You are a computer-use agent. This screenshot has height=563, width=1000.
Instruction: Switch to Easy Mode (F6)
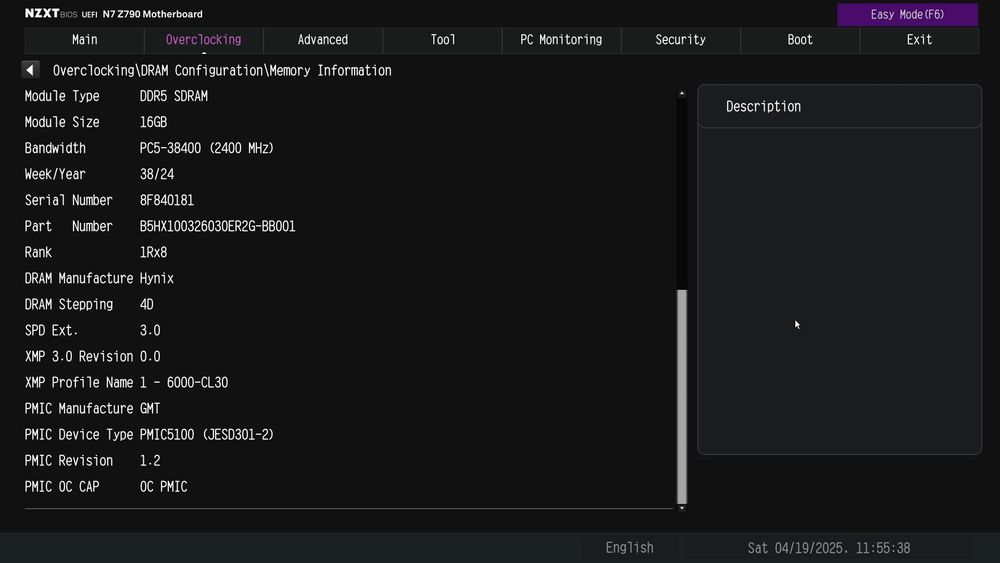907,14
